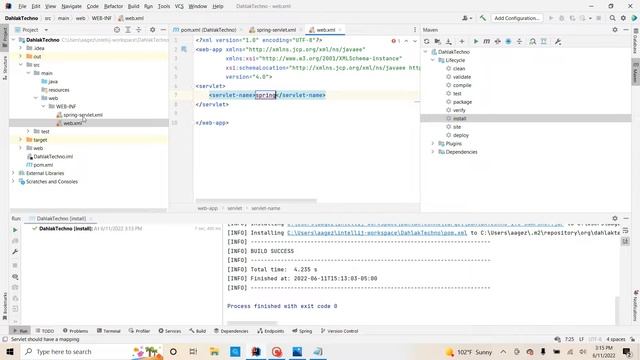Select spring-servlet.xml in project tree
The image size is (640, 360).
[83, 115]
